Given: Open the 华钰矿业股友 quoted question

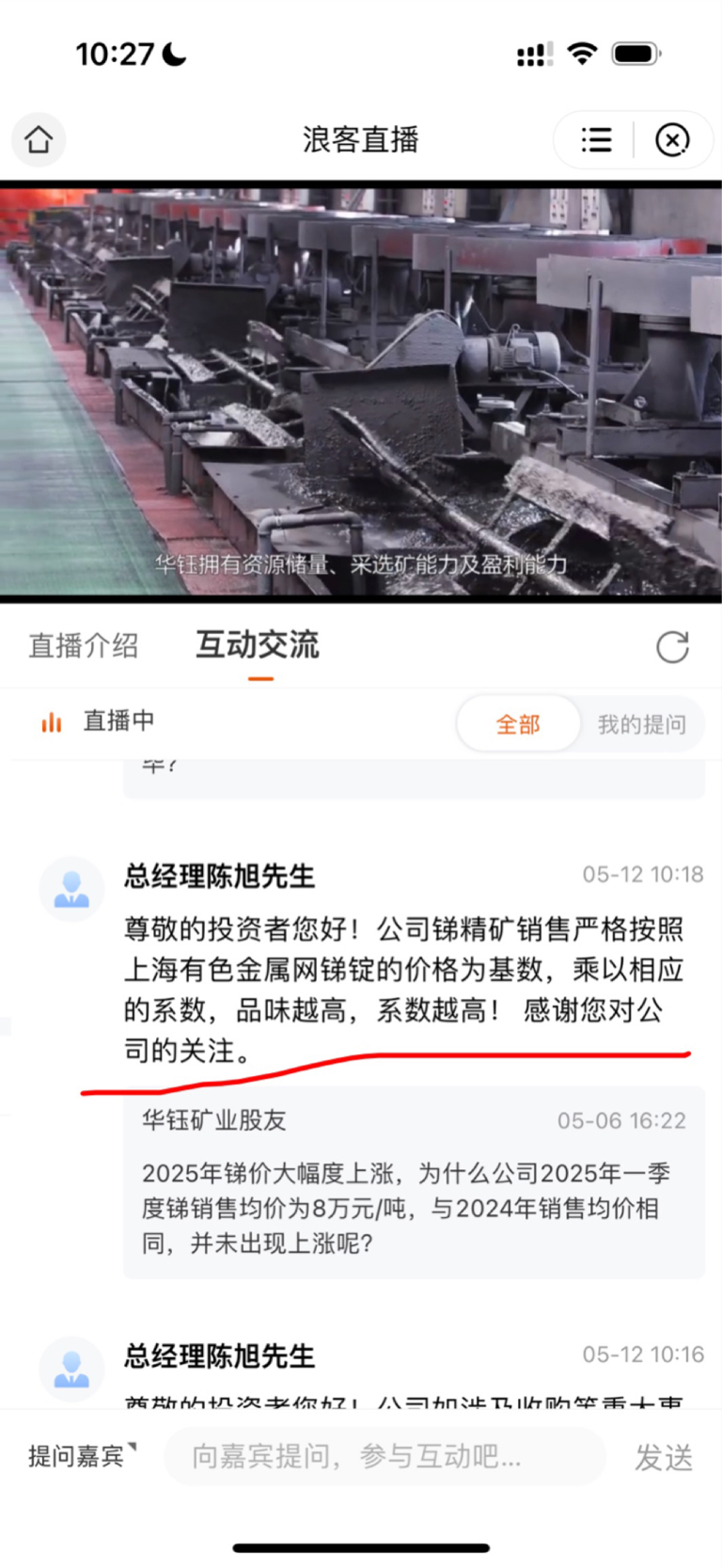Looking at the screenshot, I should (x=414, y=1182).
